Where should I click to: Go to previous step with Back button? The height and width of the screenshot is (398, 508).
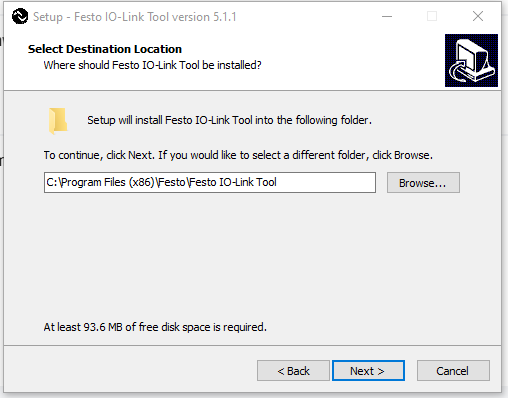click(293, 371)
